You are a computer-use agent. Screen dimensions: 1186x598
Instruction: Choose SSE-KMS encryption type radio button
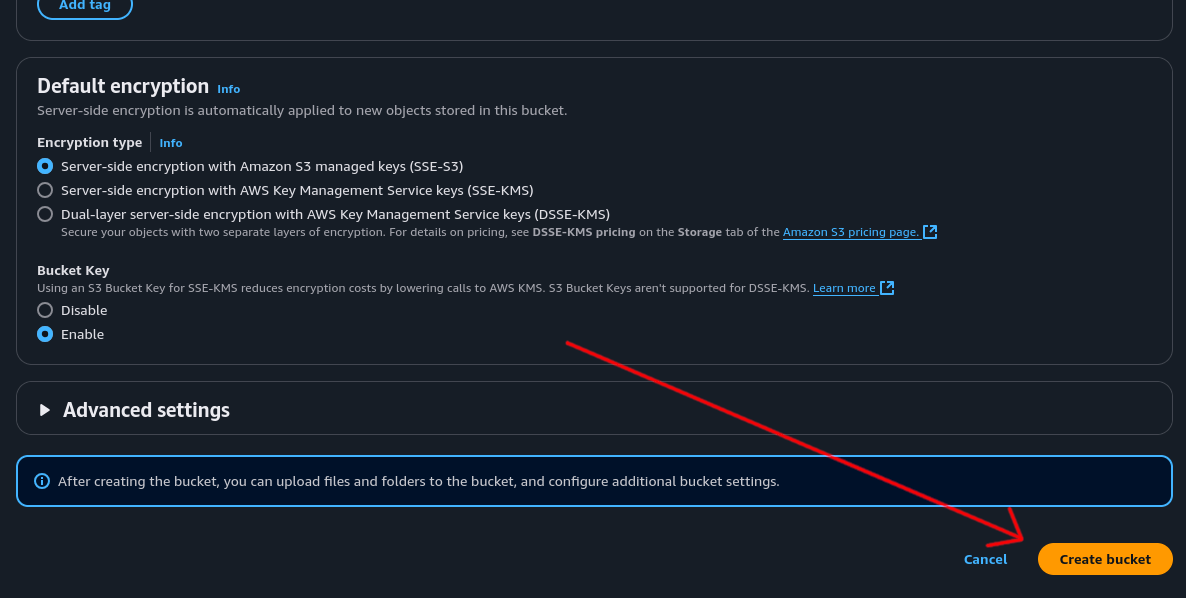click(45, 190)
